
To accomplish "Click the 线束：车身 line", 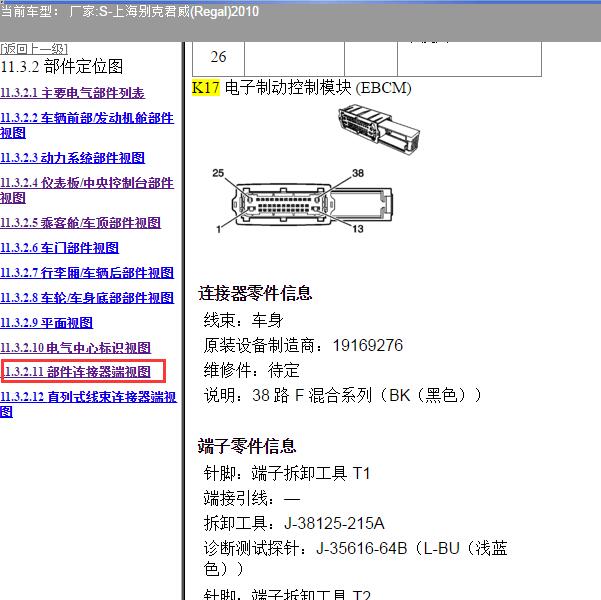I will click(243, 320).
